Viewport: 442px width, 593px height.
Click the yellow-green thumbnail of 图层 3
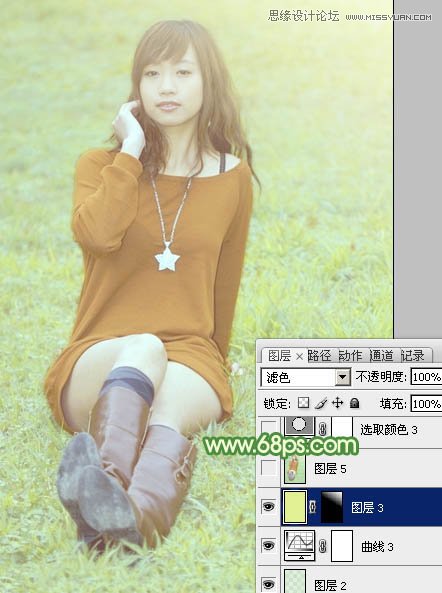(x=295, y=507)
